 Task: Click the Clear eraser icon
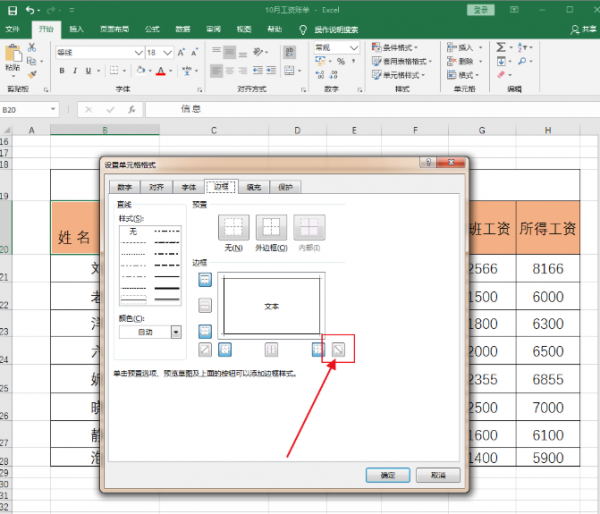pos(501,75)
